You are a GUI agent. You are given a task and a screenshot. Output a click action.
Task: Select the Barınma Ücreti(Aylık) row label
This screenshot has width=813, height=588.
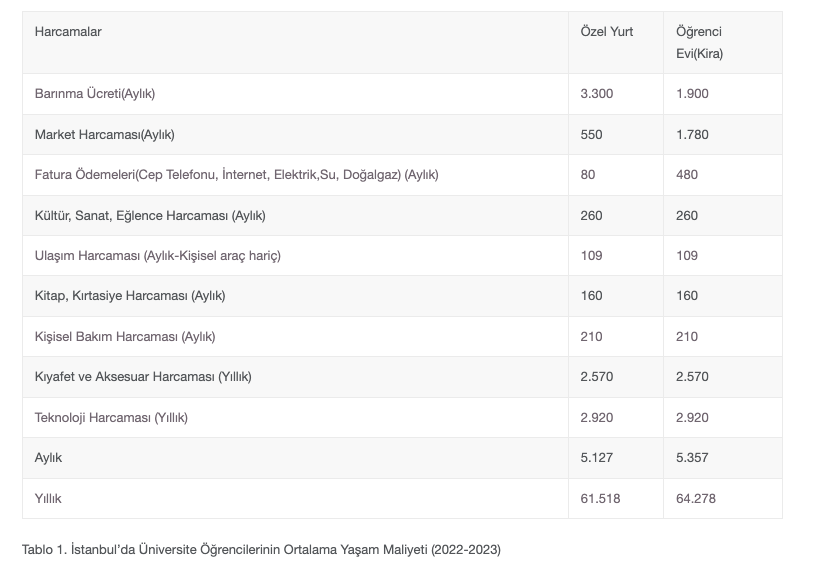(x=95, y=94)
